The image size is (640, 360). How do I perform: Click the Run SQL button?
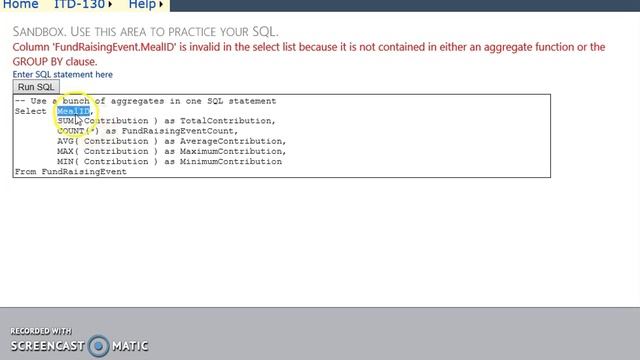(x=36, y=87)
